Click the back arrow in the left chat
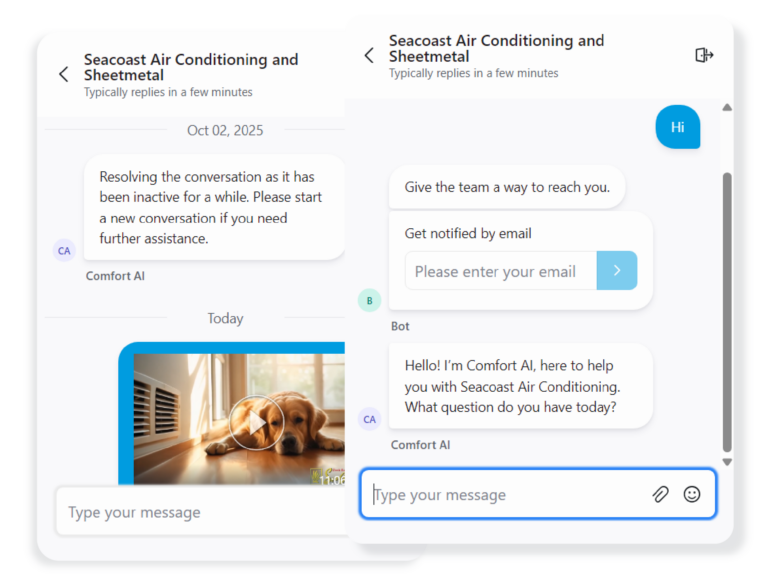768x584 pixels. click(64, 75)
